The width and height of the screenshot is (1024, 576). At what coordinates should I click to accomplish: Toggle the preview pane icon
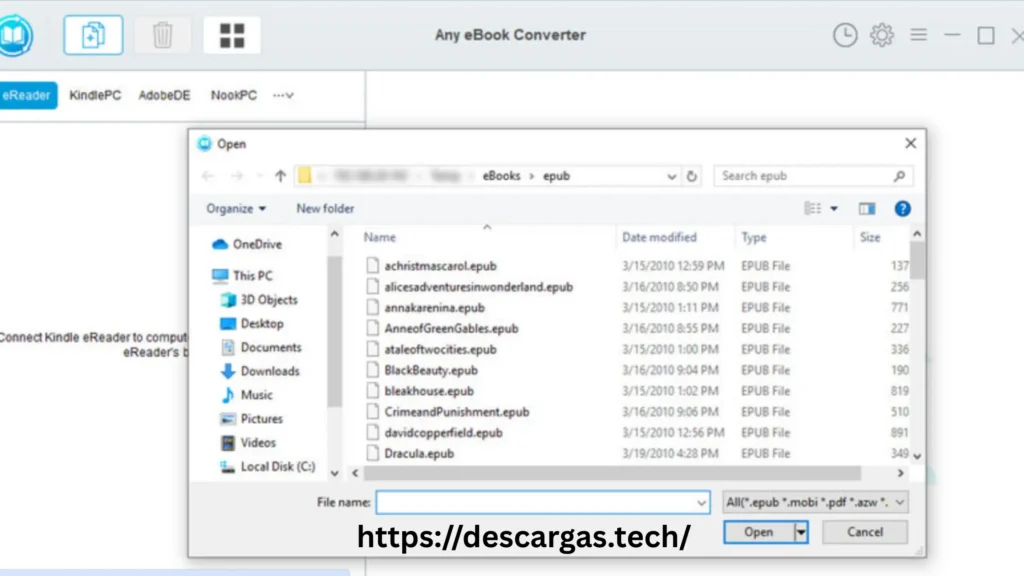click(x=867, y=208)
